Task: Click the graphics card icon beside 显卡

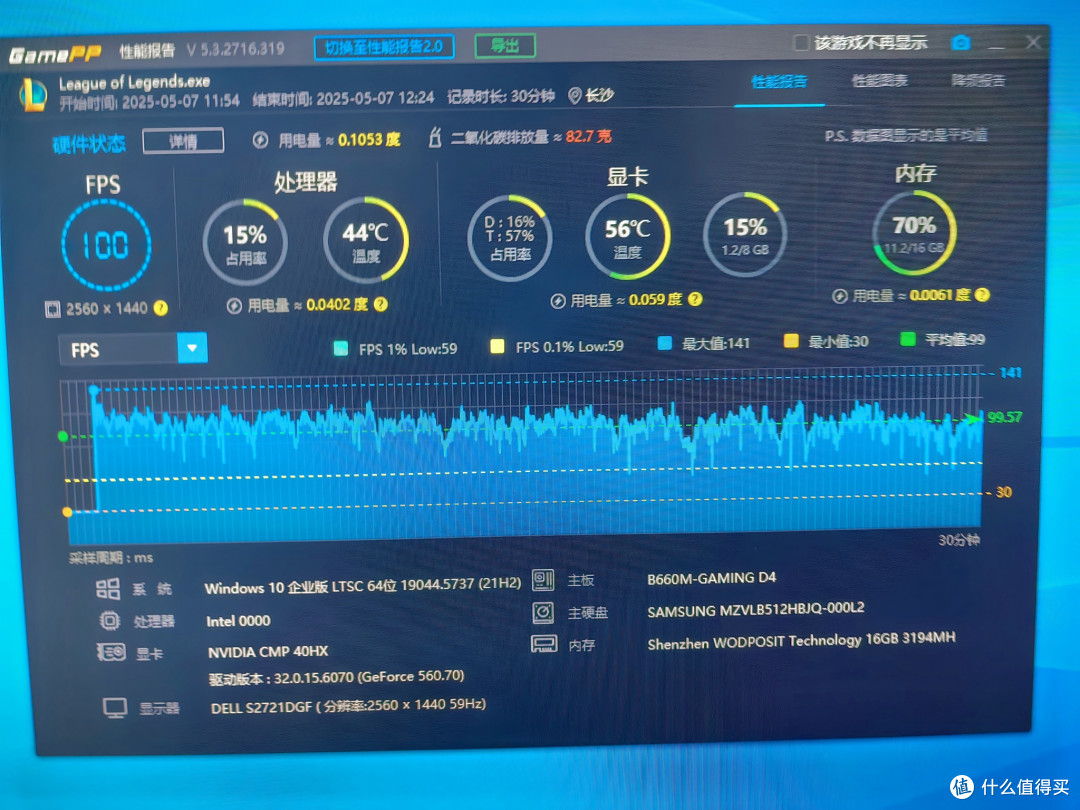Action: 111,652
